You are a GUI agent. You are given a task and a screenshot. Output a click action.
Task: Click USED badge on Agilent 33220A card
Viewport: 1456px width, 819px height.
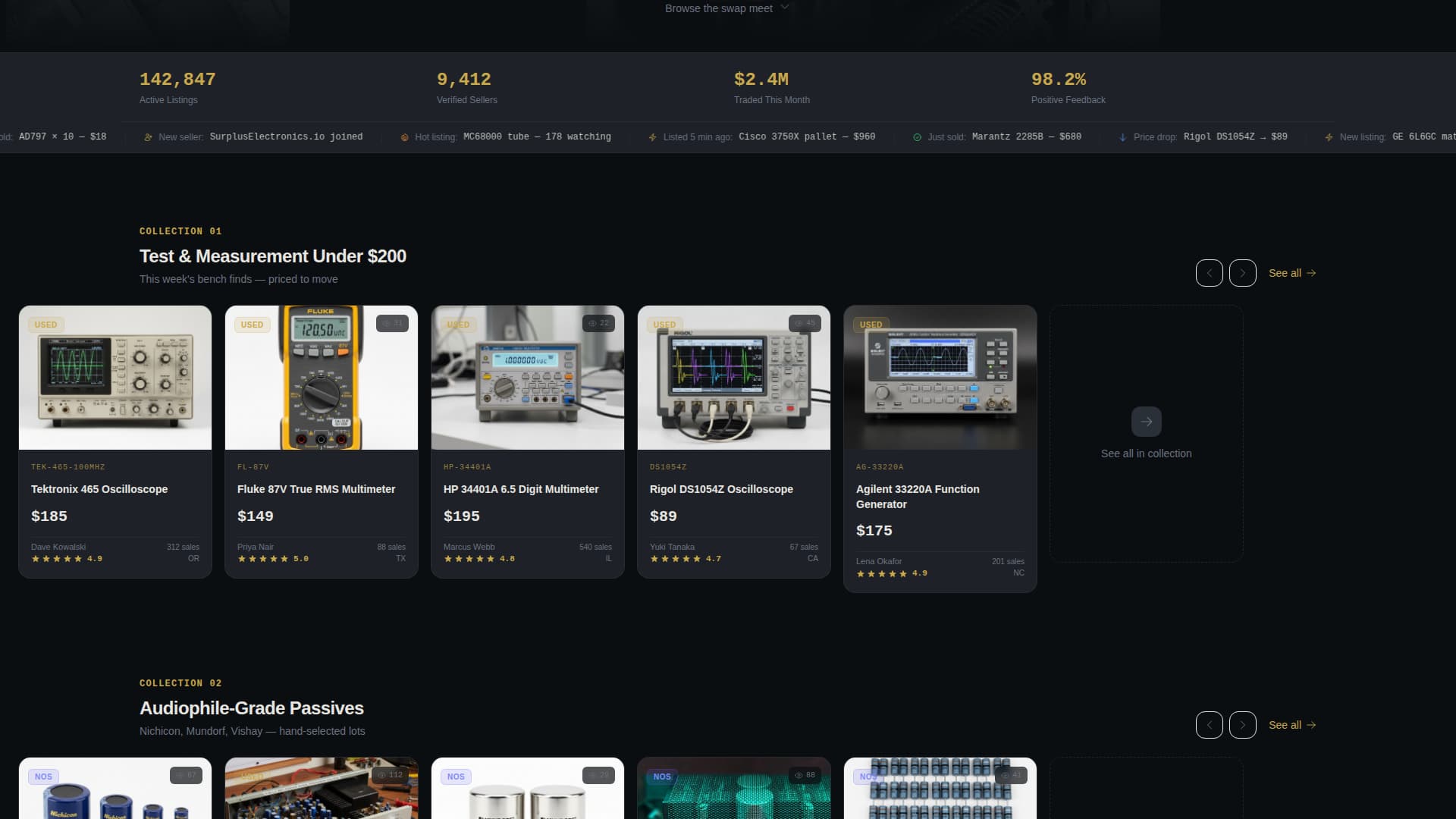click(871, 325)
